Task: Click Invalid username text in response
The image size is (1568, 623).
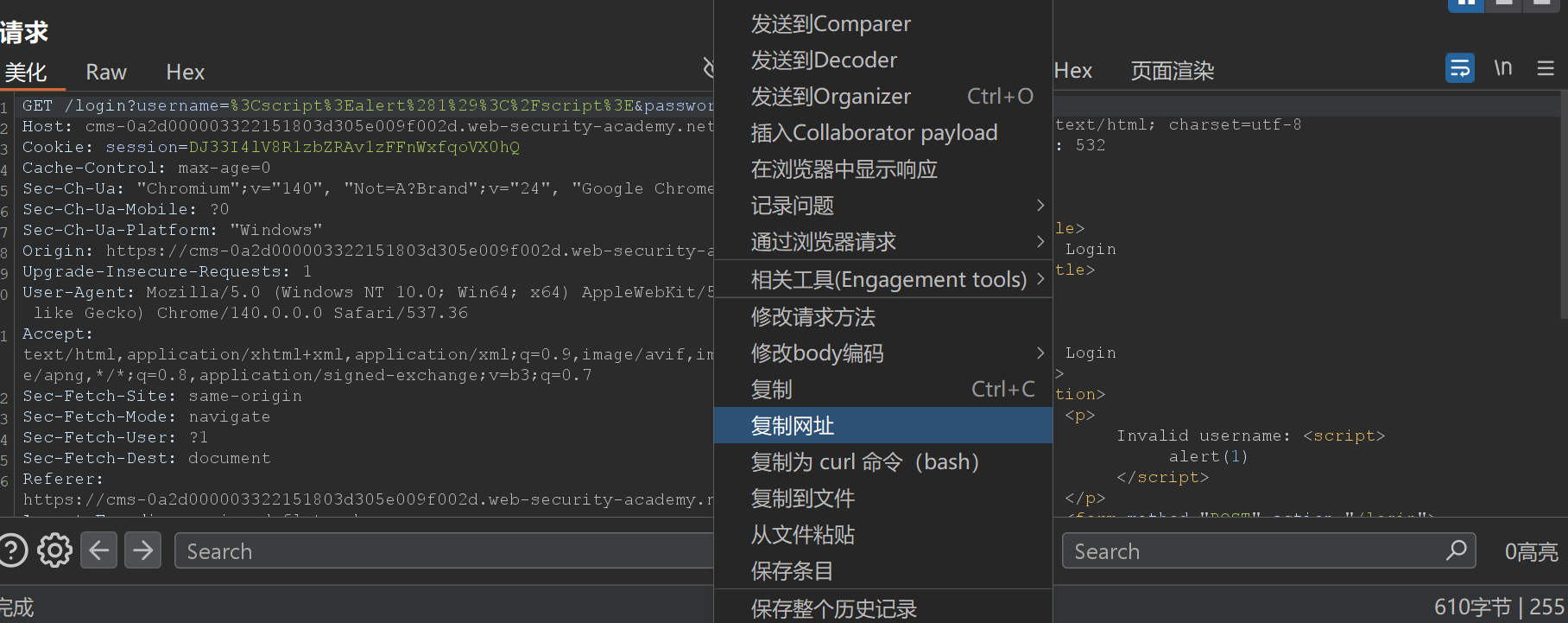Action: [x=1204, y=435]
